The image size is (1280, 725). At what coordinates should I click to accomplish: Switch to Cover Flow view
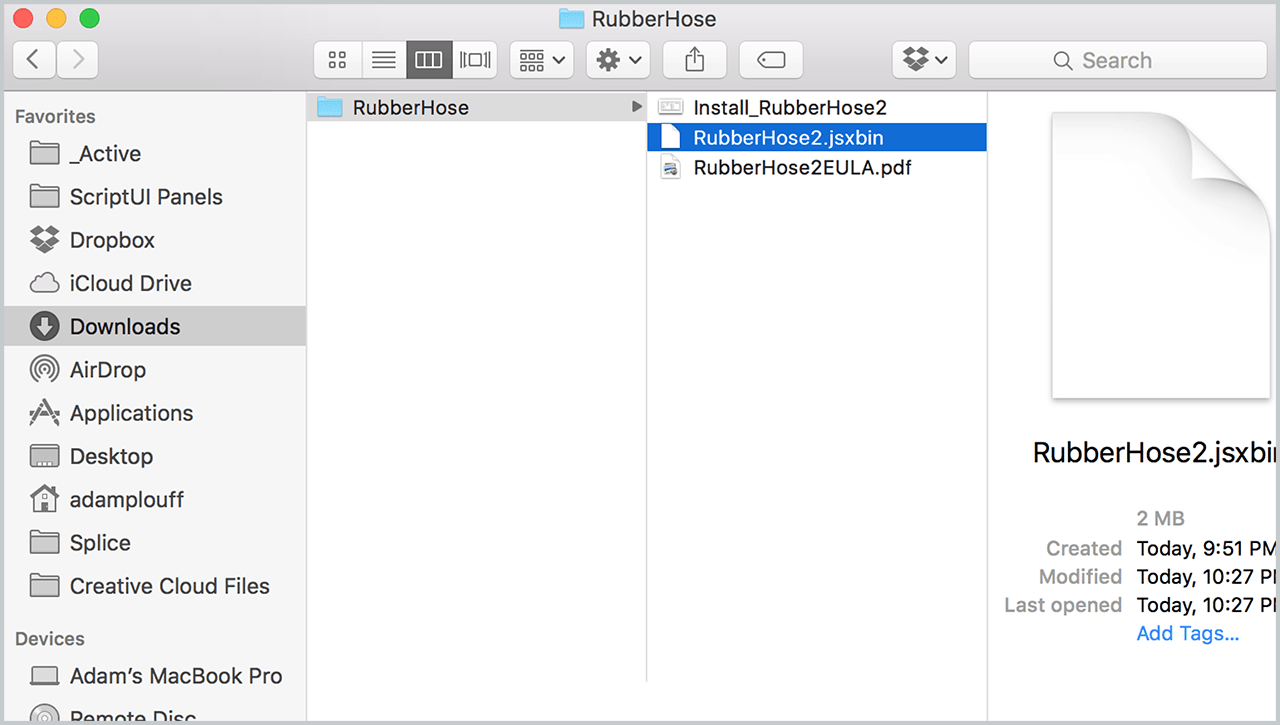475,60
